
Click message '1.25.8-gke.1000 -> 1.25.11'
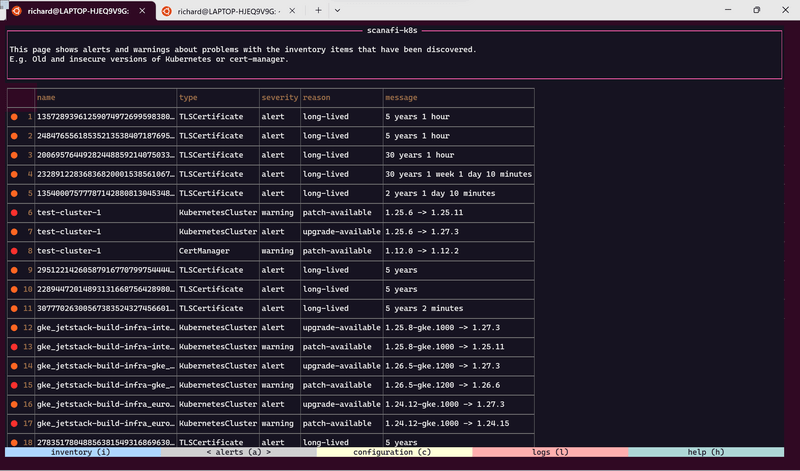pyautogui.click(x=445, y=346)
